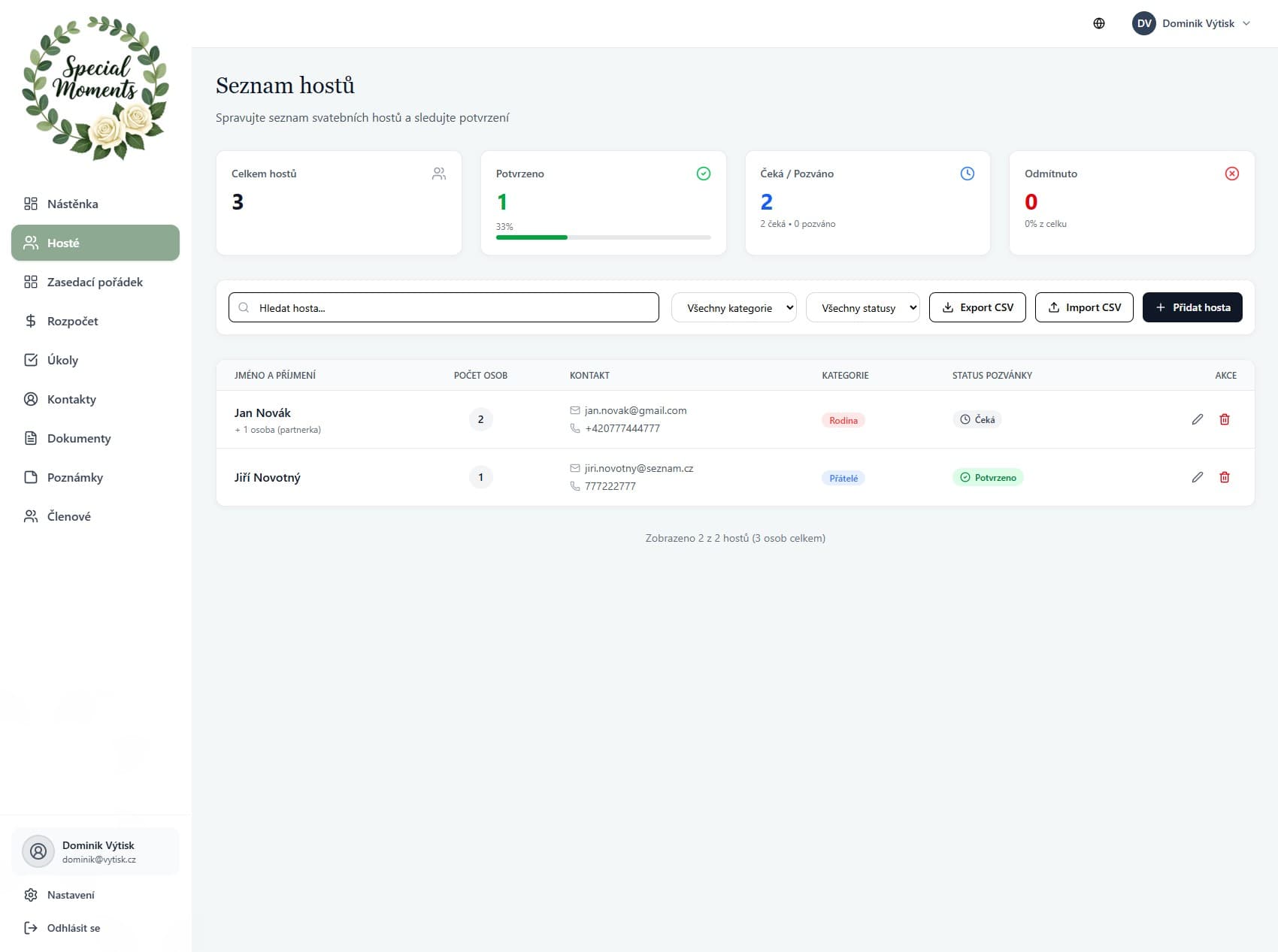This screenshot has height=952, width=1278.
Task: Go to Zasedací pořádek page
Action: click(95, 282)
